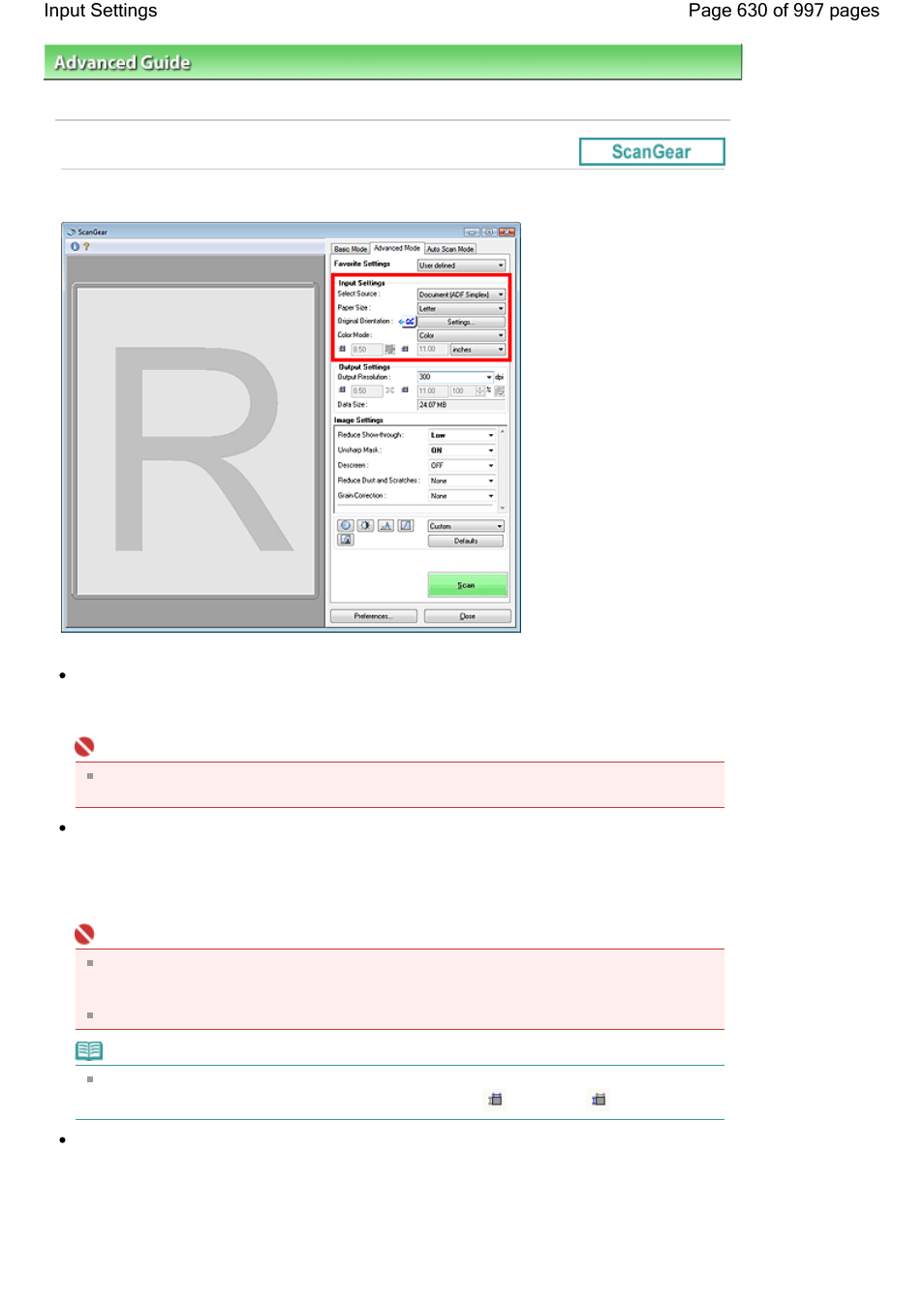Open Paper Size Letter dropdown
The height and width of the screenshot is (1308, 924).
pyautogui.click(x=461, y=308)
